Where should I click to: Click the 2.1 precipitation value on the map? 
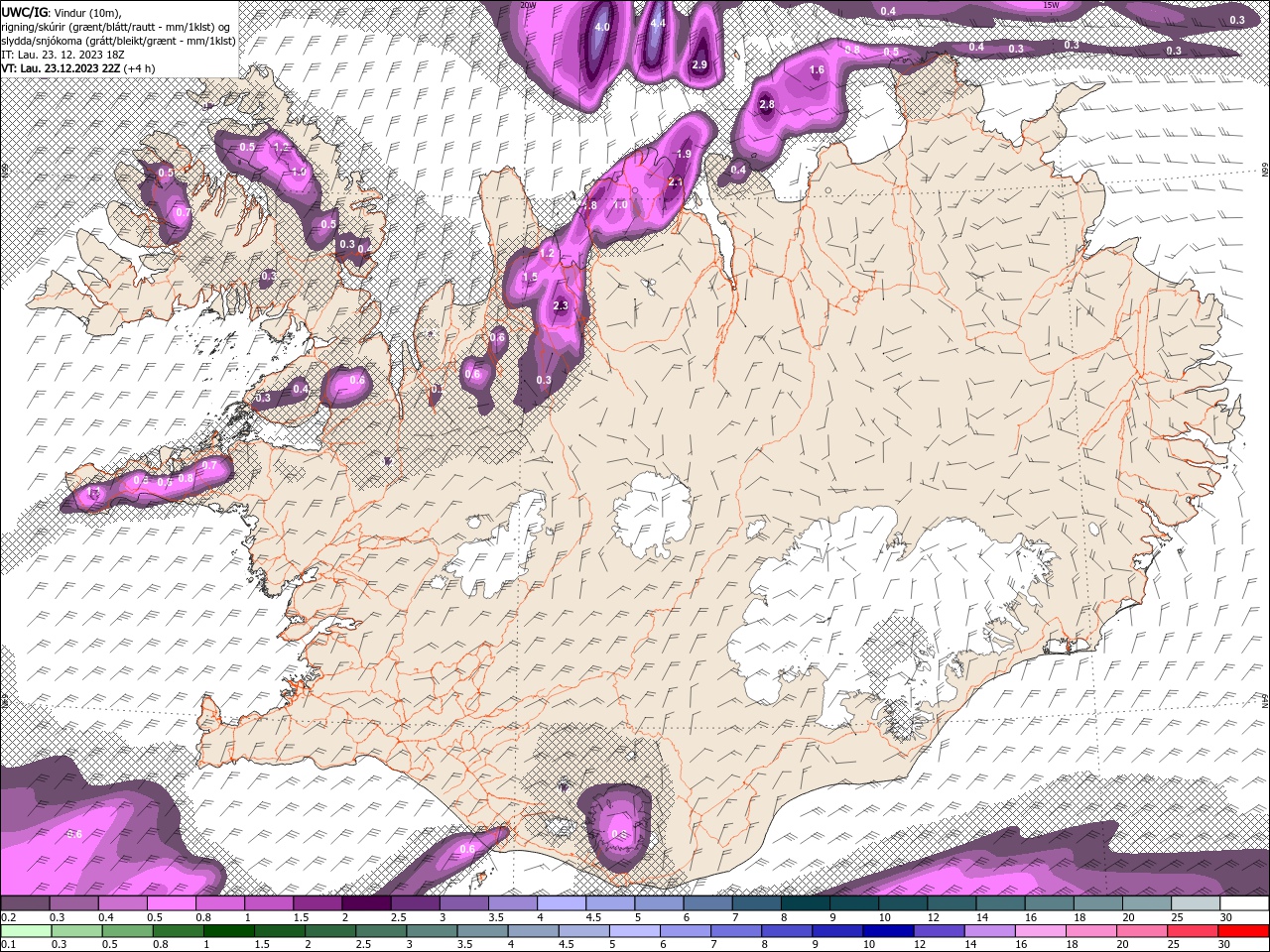point(676,181)
